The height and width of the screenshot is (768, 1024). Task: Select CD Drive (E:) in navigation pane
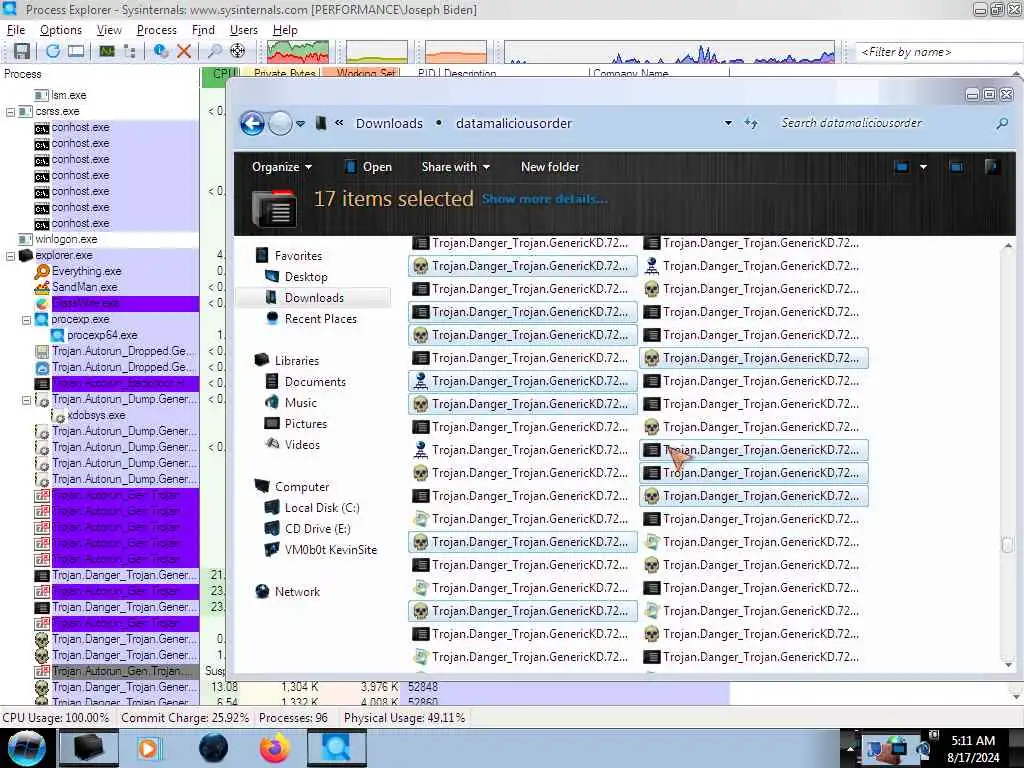317,529
